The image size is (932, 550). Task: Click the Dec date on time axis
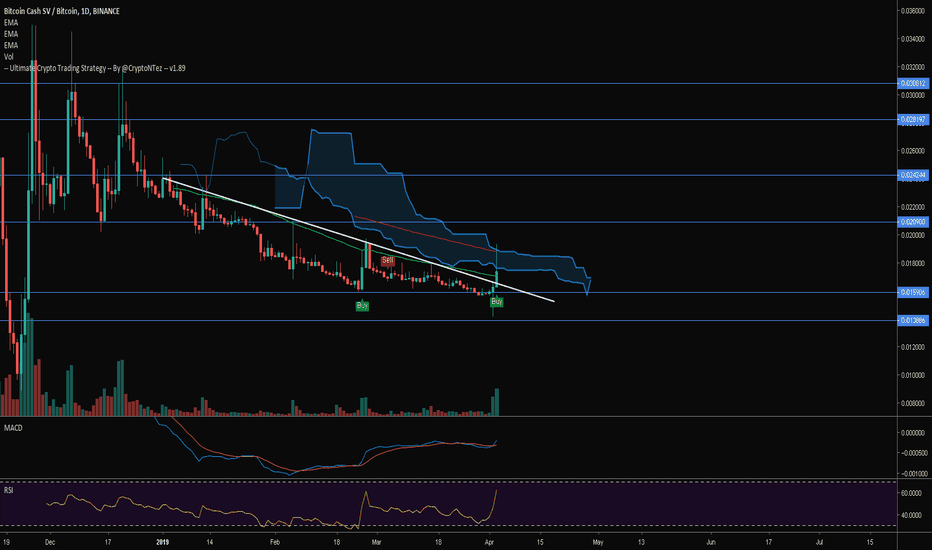(50, 542)
